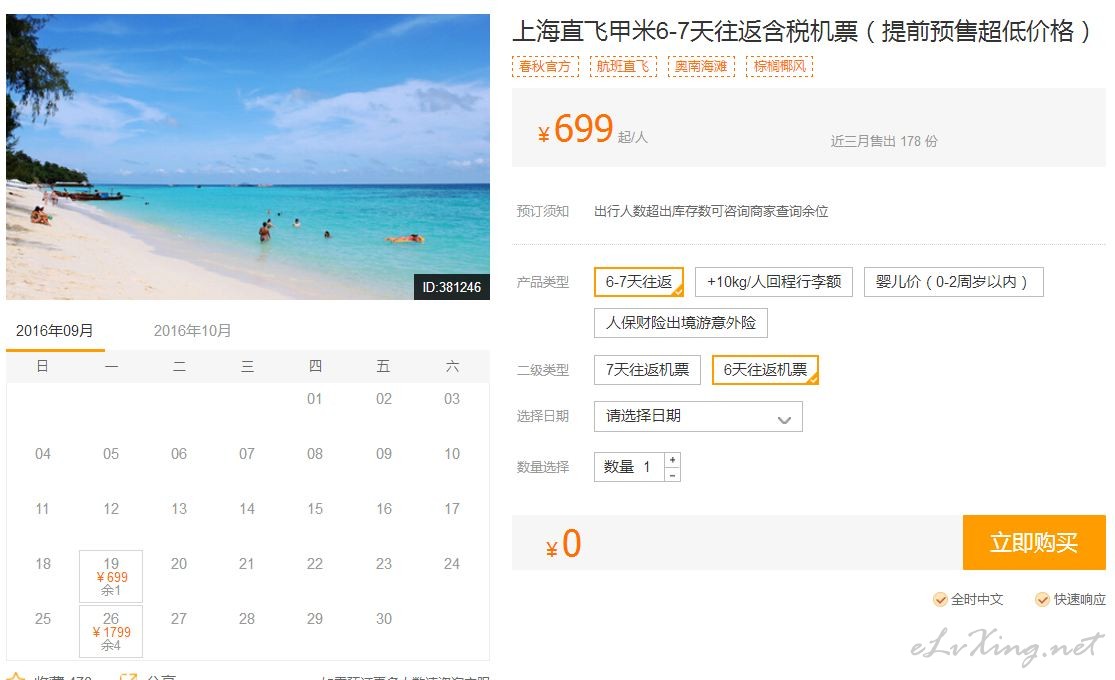
Task: Click calendar date 01
Action: pyautogui.click(x=315, y=399)
